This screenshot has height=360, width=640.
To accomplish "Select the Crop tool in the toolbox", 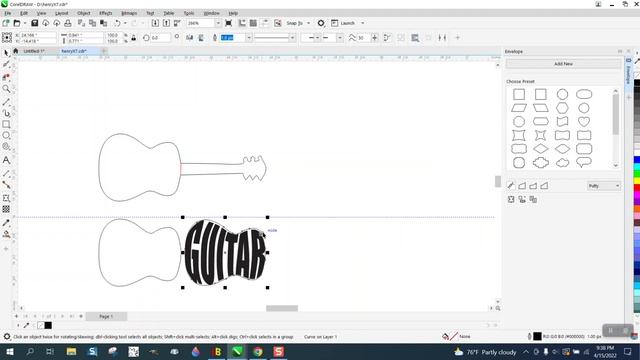I will coord(6,77).
